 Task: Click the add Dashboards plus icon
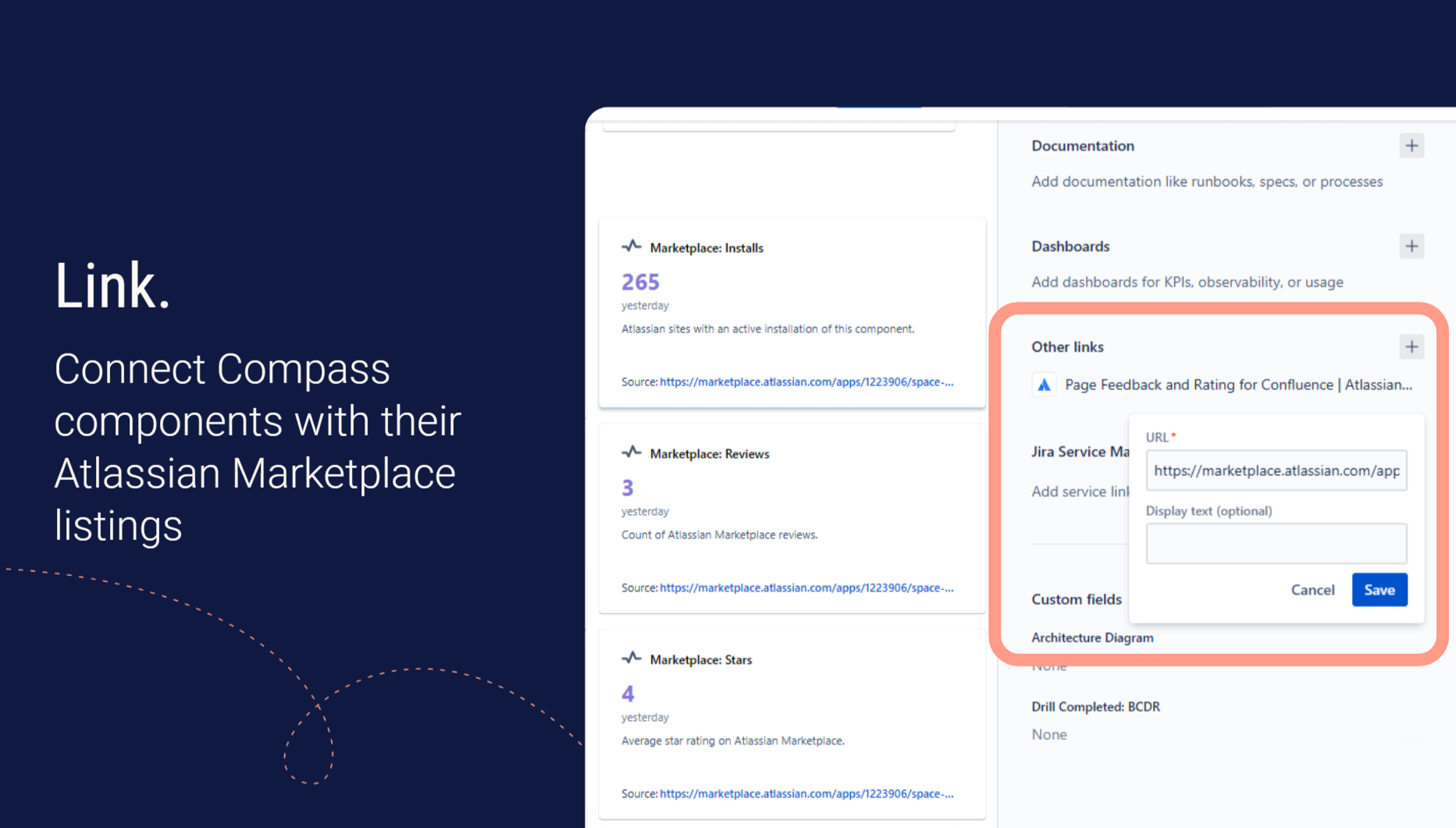tap(1412, 246)
